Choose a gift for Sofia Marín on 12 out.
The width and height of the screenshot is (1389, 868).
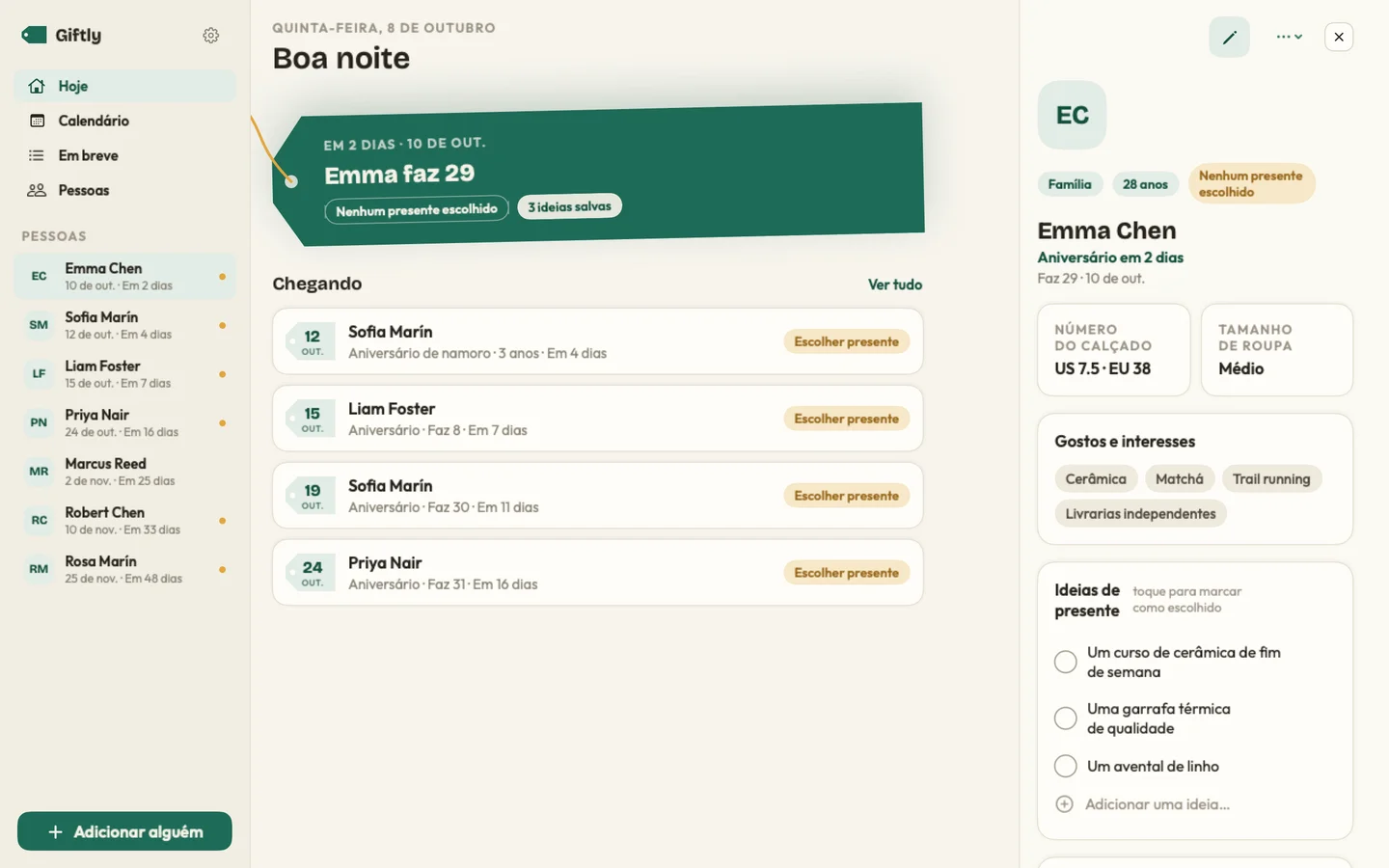pyautogui.click(x=846, y=341)
